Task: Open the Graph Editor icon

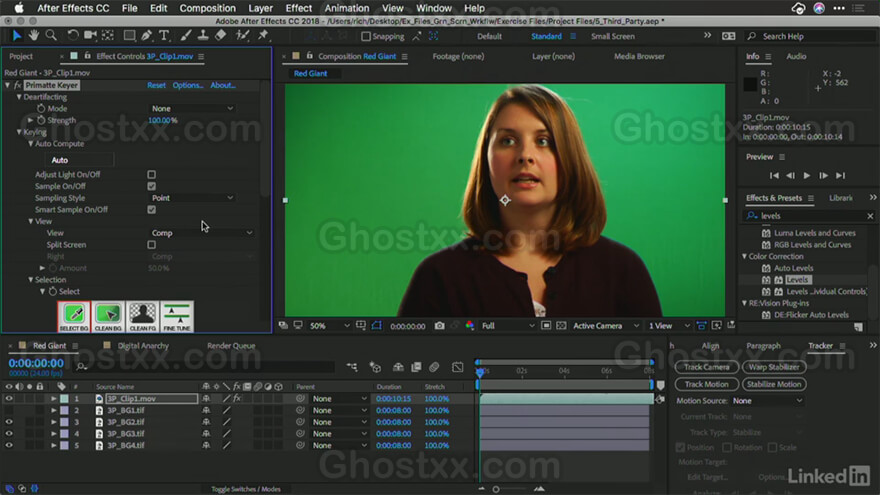Action: pos(457,367)
